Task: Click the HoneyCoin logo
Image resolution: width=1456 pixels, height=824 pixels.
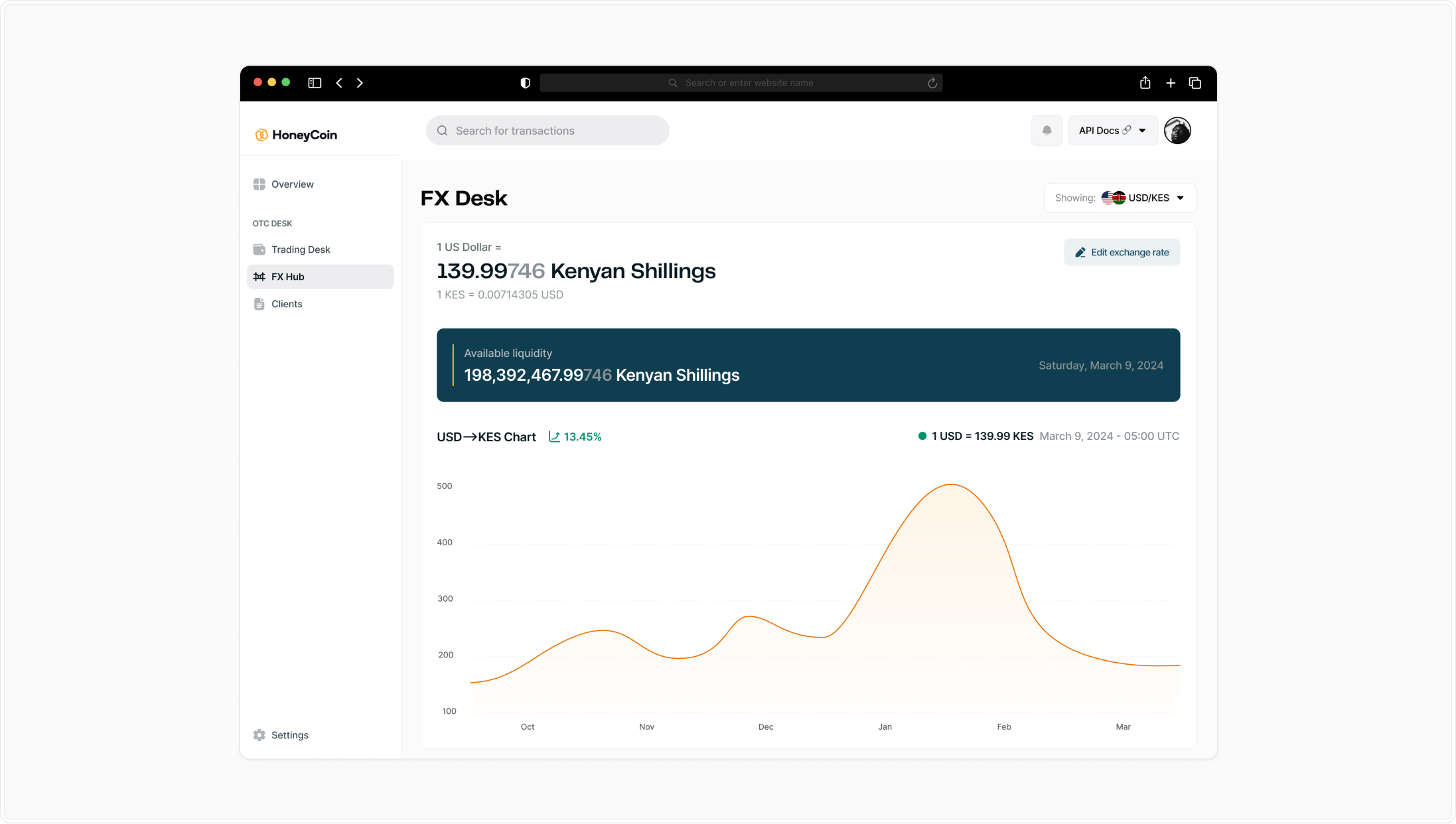Action: point(296,135)
